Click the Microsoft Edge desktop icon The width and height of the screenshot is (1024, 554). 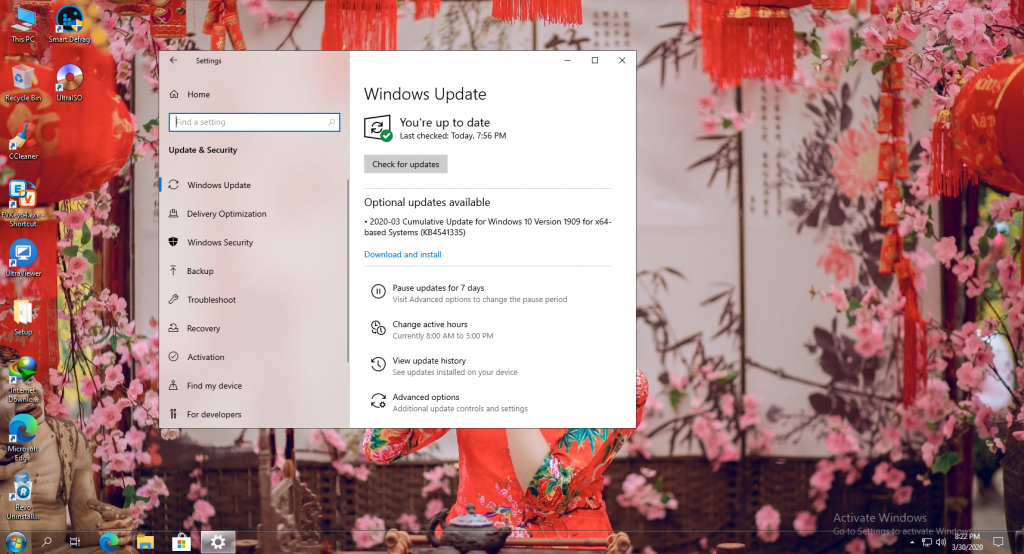coord(23,438)
